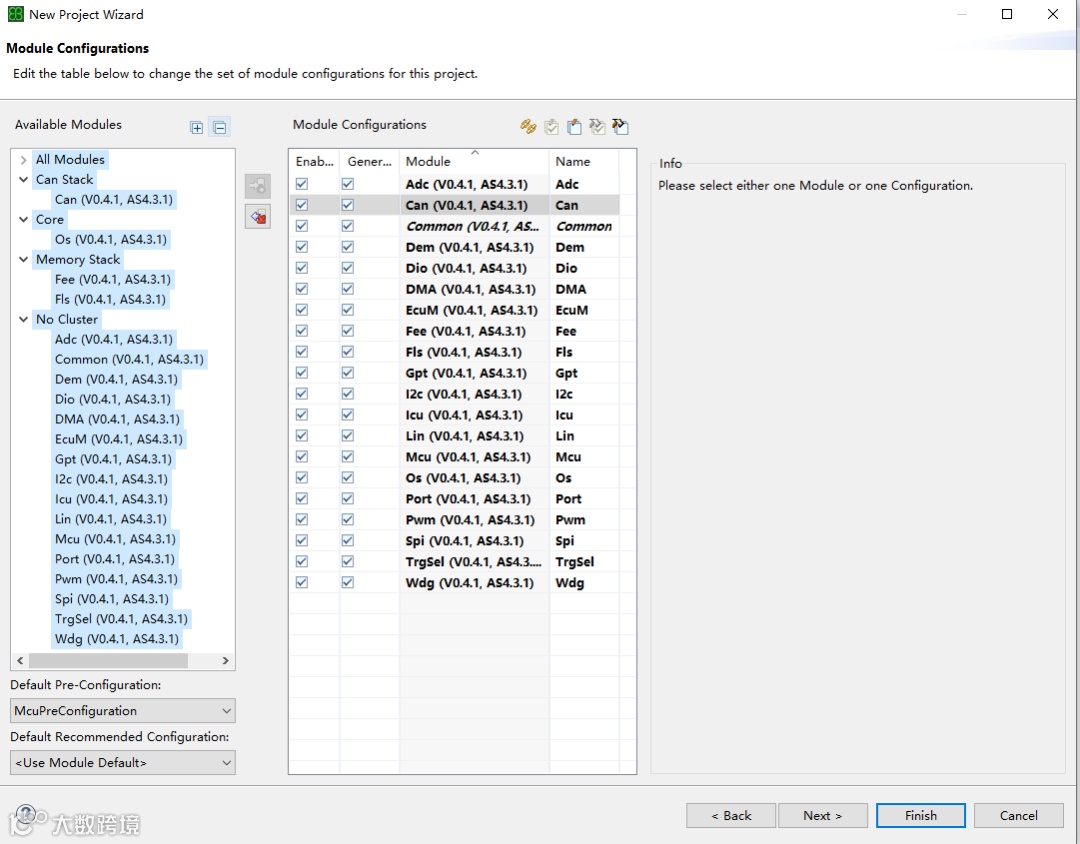Collapse the No Cluster tree node
The width and height of the screenshot is (1080, 844).
pyautogui.click(x=23, y=320)
